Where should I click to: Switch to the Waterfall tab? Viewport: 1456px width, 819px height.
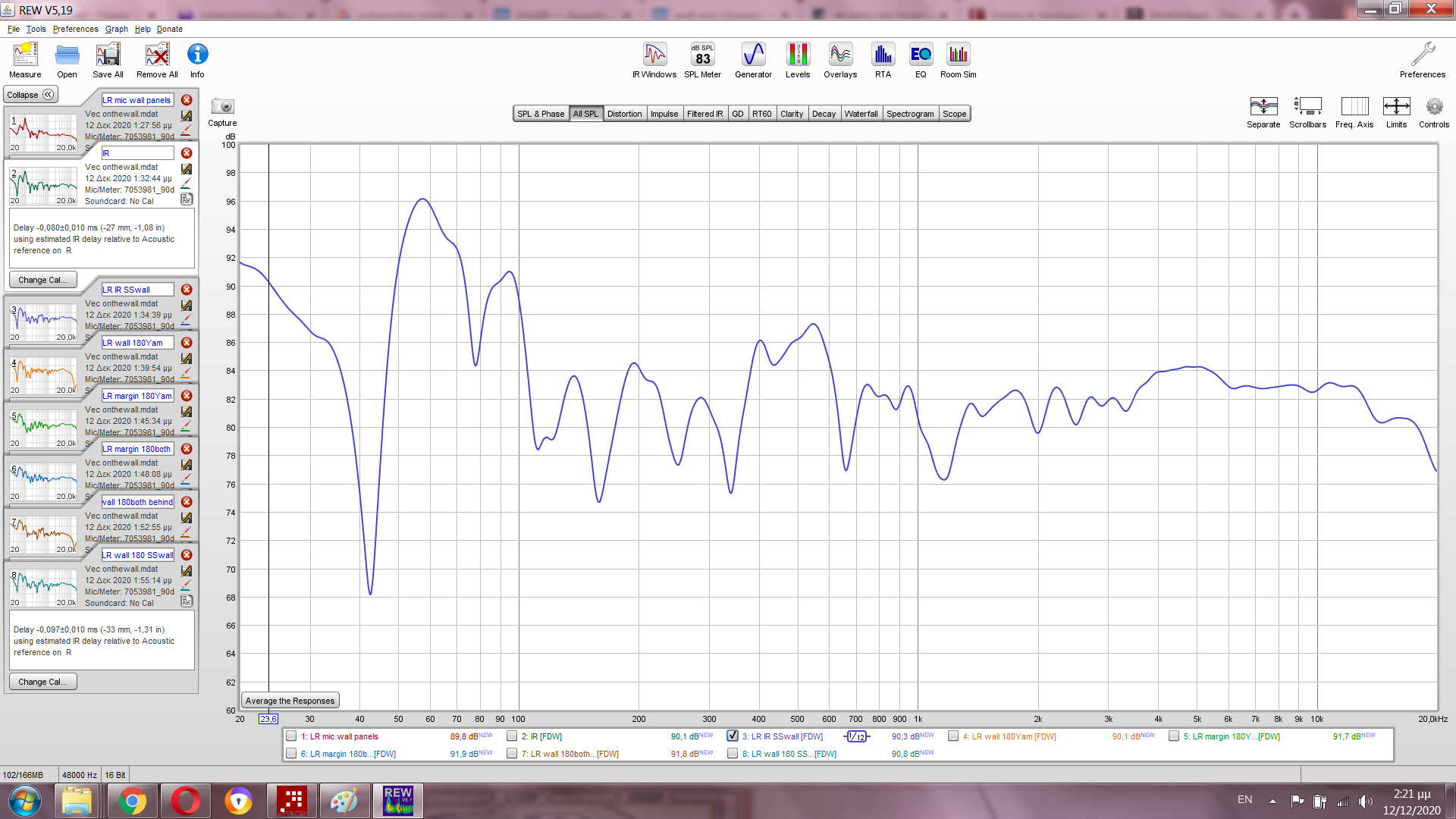click(861, 114)
